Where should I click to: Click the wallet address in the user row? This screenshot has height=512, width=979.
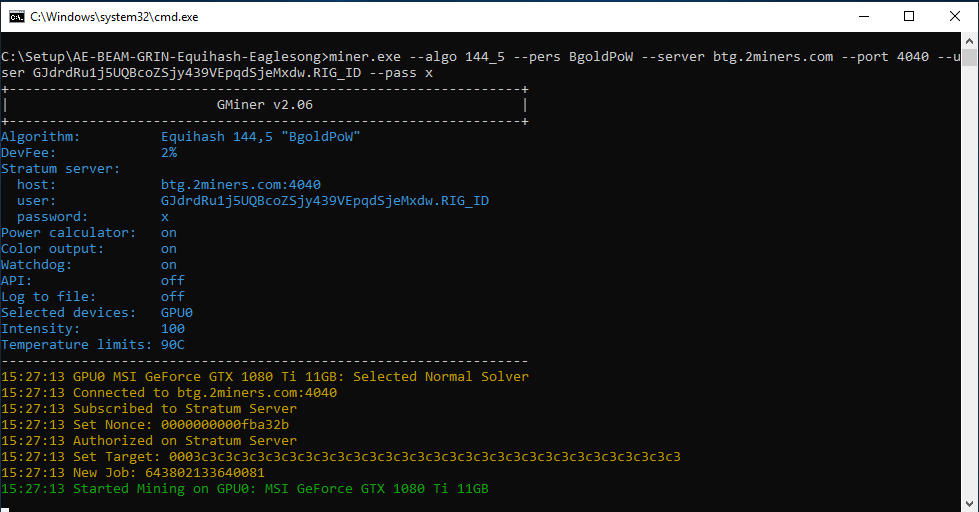[324, 201]
